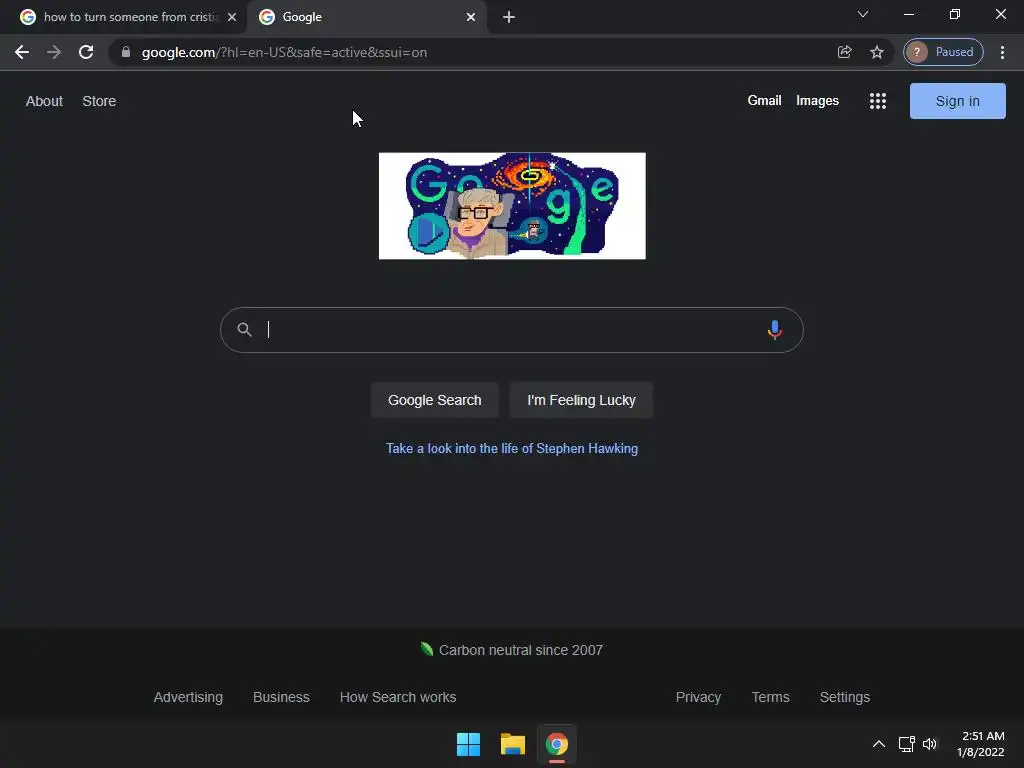The height and width of the screenshot is (768, 1024).
Task: Open How Search works link
Action: 398,697
